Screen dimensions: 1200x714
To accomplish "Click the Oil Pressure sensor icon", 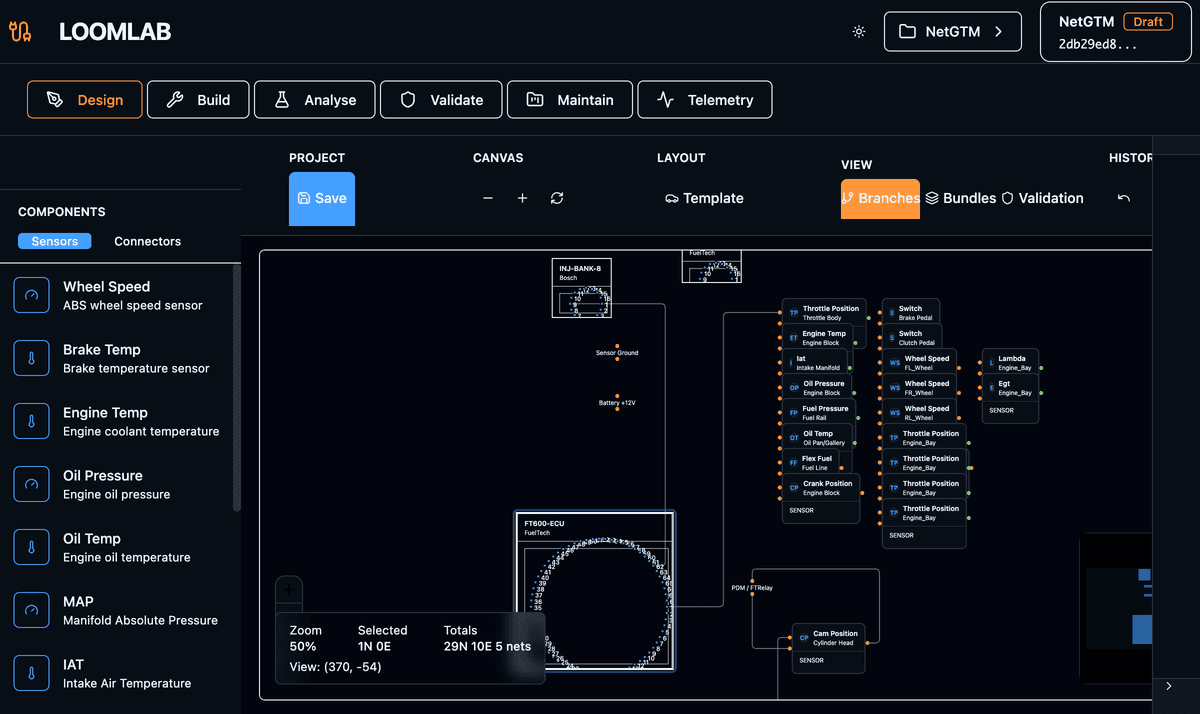I will click(x=31, y=484).
